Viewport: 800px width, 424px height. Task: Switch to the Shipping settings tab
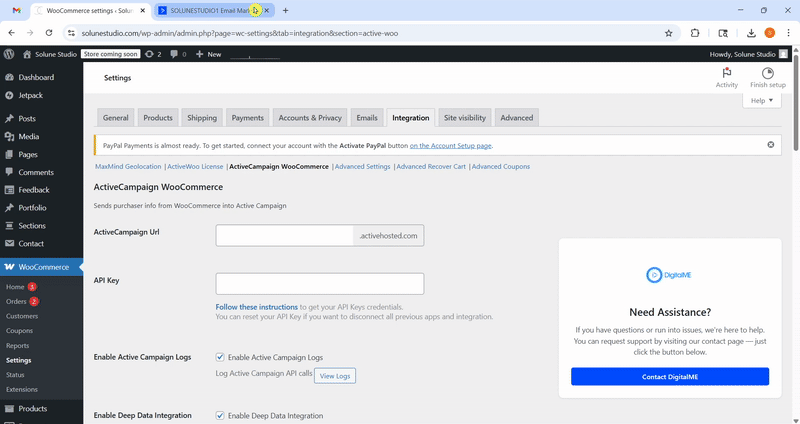tap(202, 117)
